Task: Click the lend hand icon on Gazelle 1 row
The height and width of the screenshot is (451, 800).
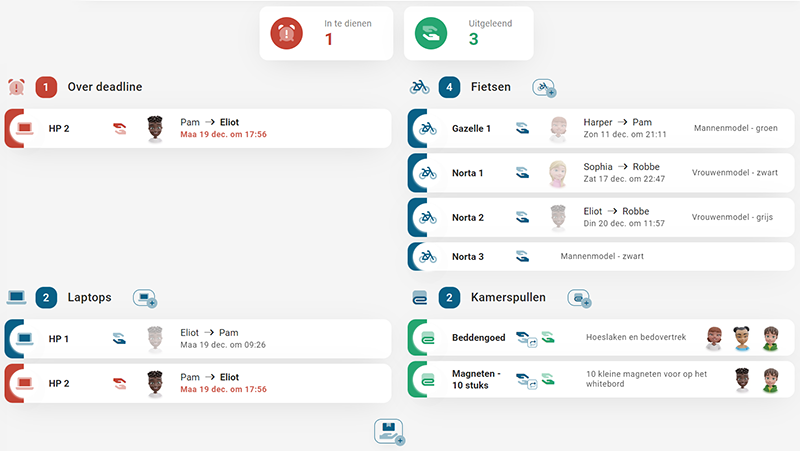Action: click(522, 128)
